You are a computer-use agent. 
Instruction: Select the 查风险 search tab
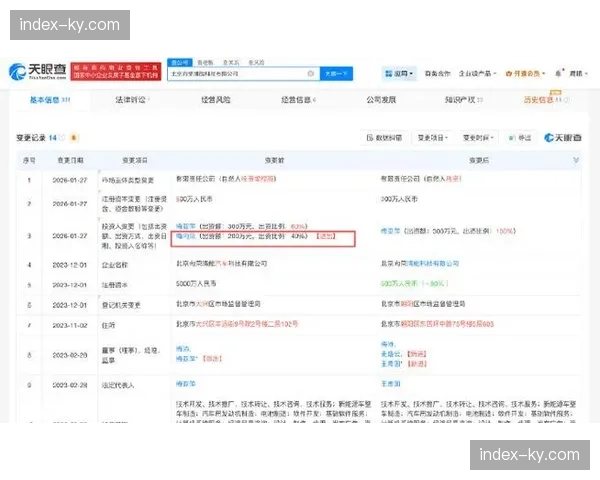point(256,62)
